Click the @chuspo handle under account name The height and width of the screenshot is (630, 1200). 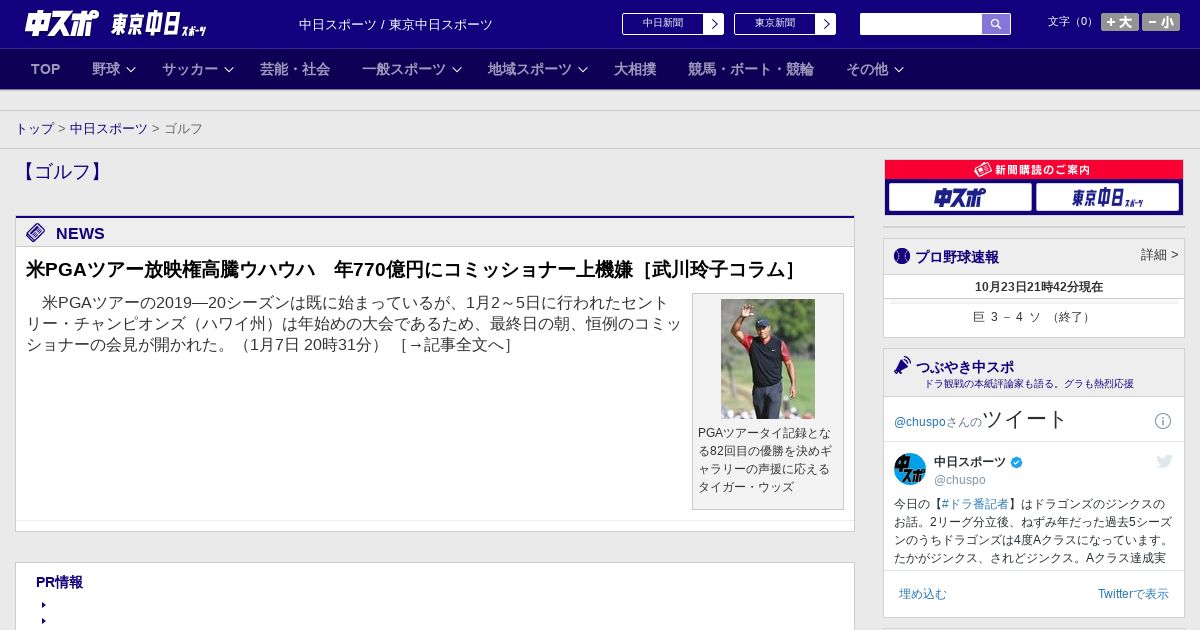pyautogui.click(x=960, y=480)
